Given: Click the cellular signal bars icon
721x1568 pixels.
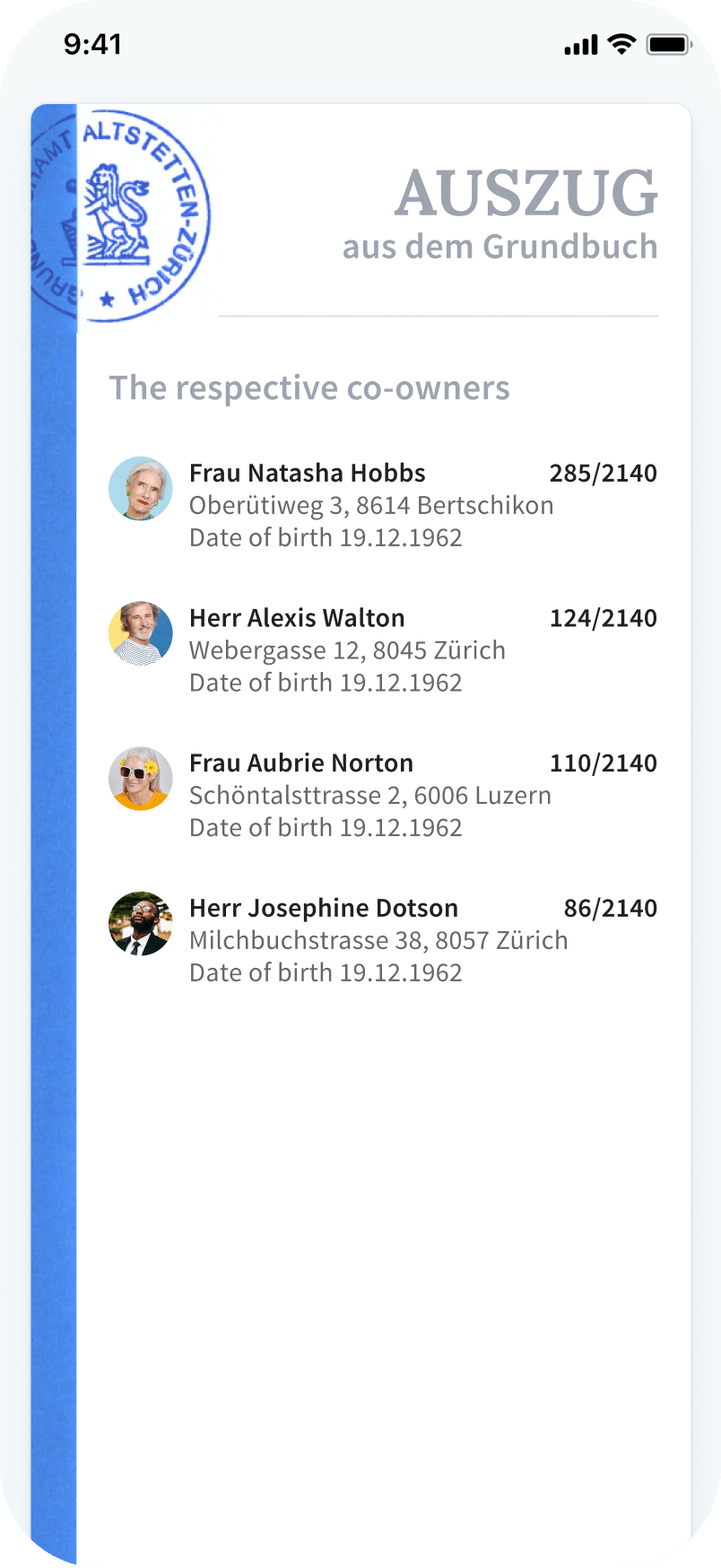Looking at the screenshot, I should coord(580,45).
